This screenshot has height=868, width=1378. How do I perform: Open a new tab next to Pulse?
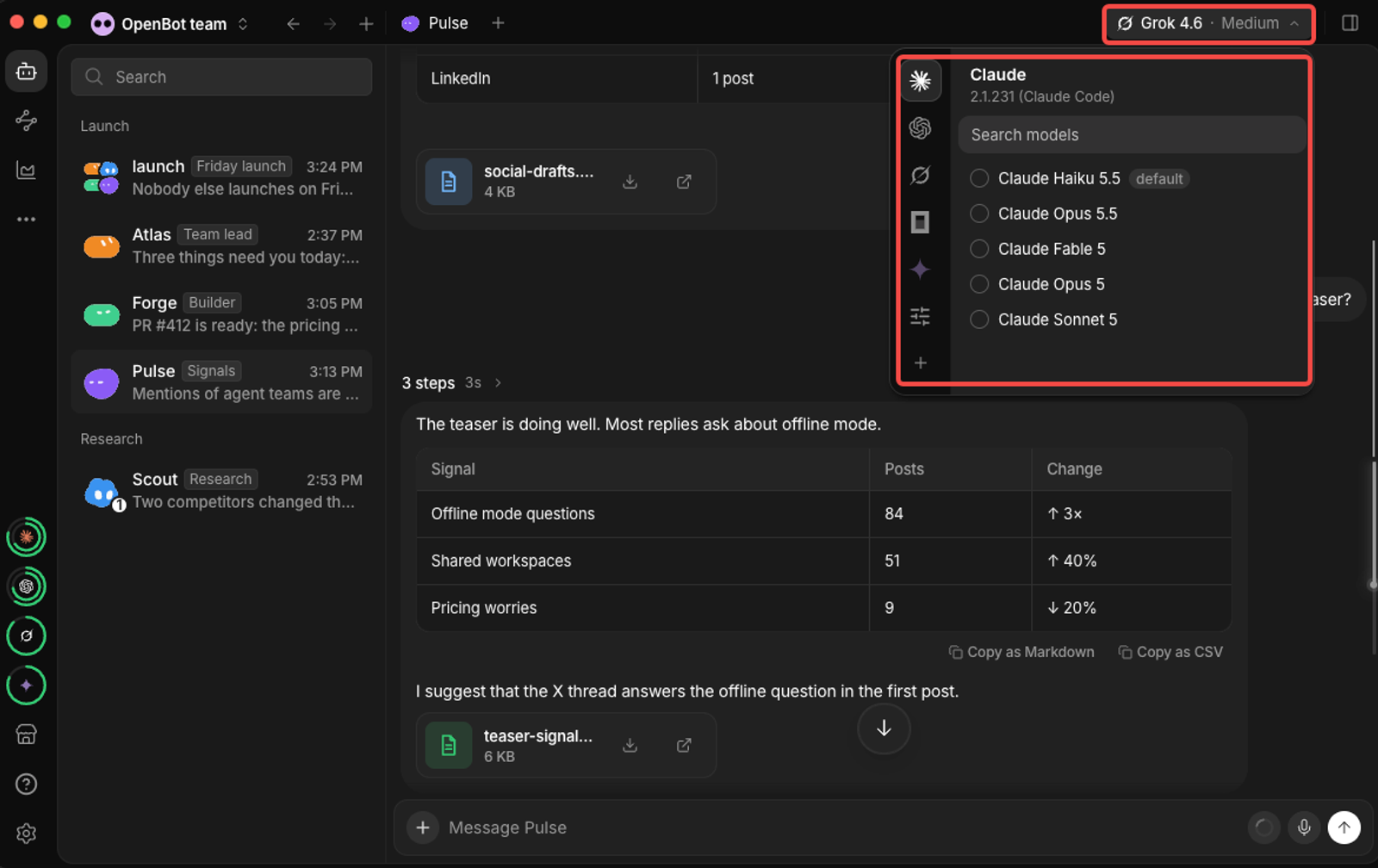click(498, 23)
